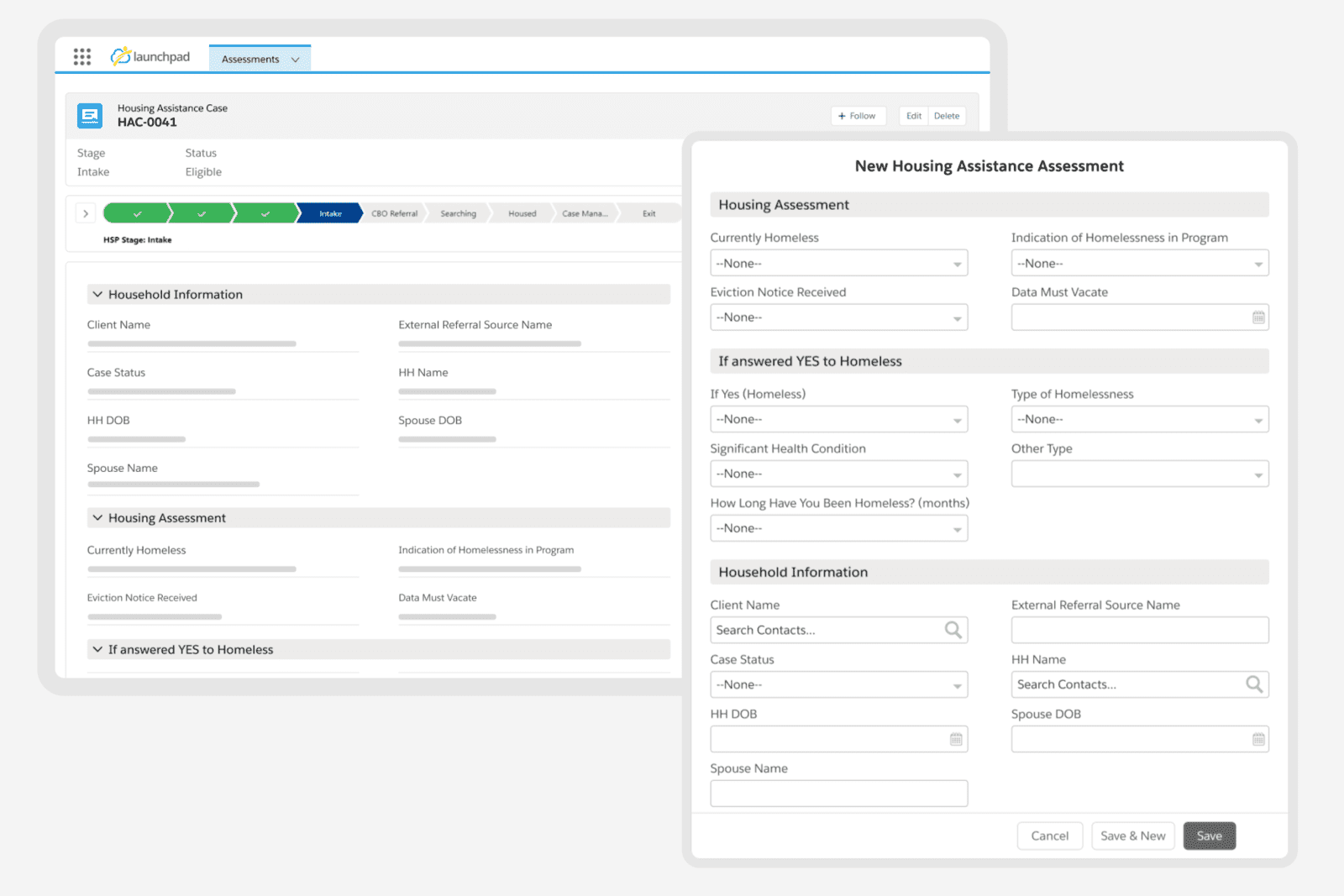Open the Type of Homelessness dropdown
1344x896 pixels.
pyautogui.click(x=1140, y=419)
